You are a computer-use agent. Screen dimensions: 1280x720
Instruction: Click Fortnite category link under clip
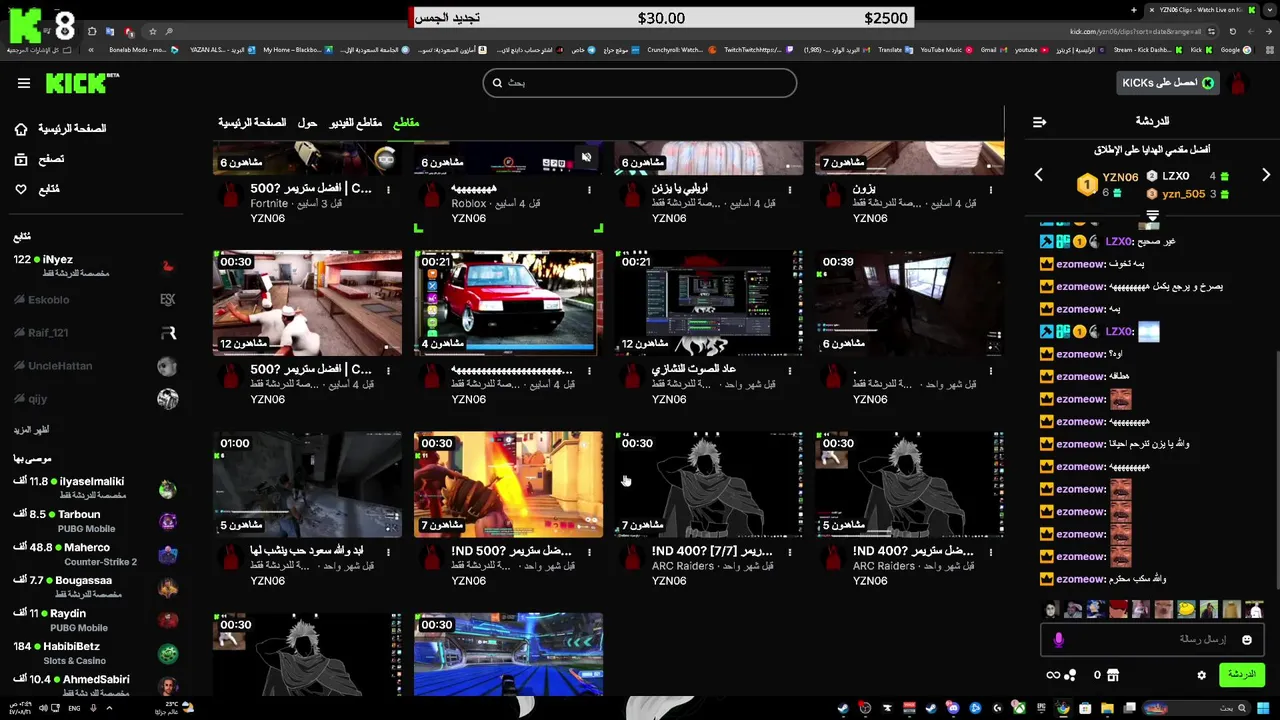coord(269,204)
